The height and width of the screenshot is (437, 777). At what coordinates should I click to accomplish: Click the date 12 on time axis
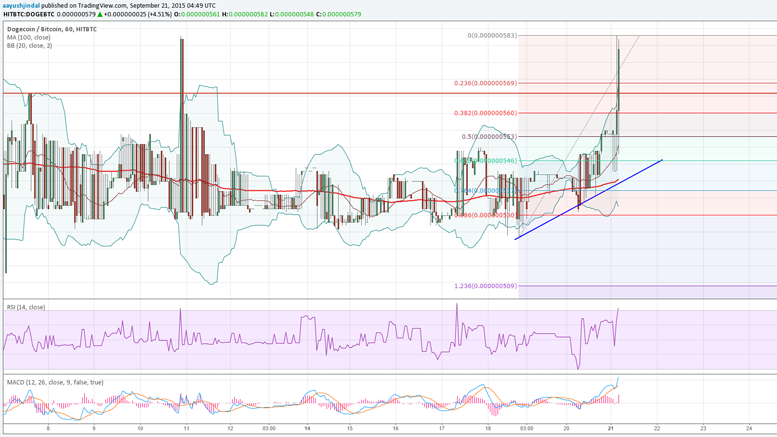coord(230,429)
